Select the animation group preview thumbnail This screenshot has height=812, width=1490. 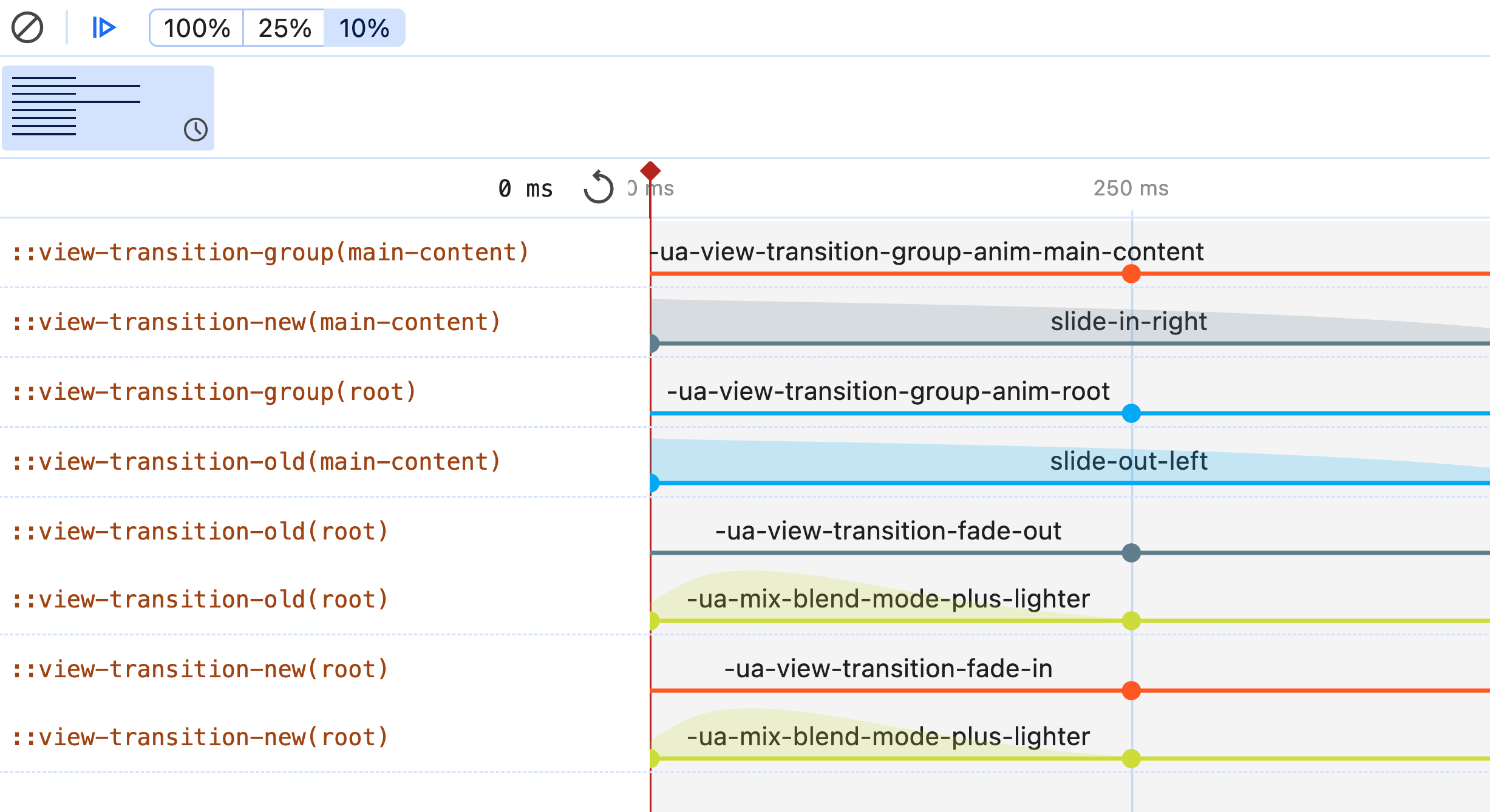(108, 108)
